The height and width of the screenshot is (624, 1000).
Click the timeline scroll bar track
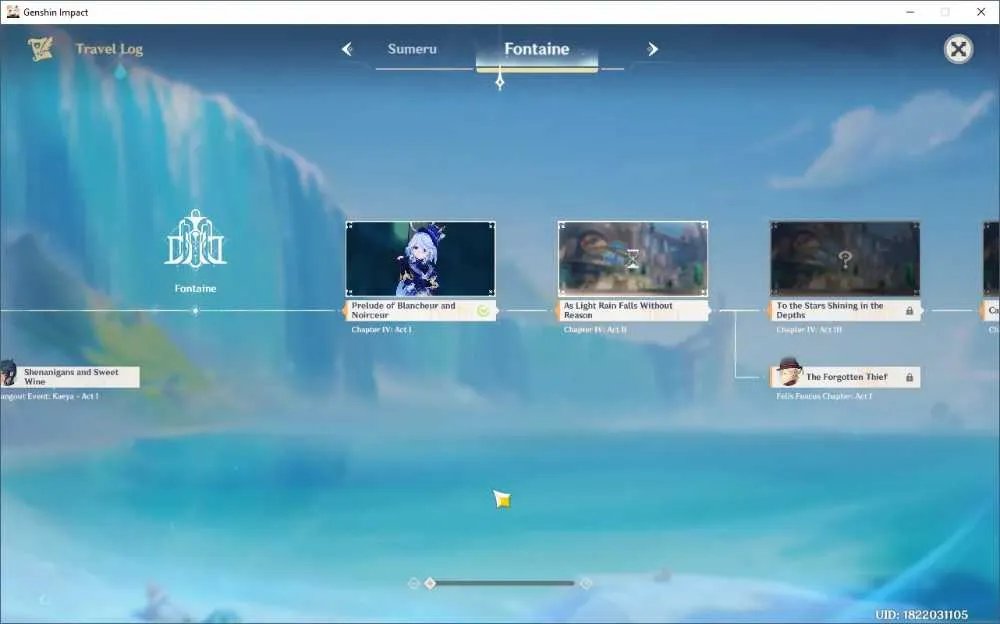[x=500, y=583]
